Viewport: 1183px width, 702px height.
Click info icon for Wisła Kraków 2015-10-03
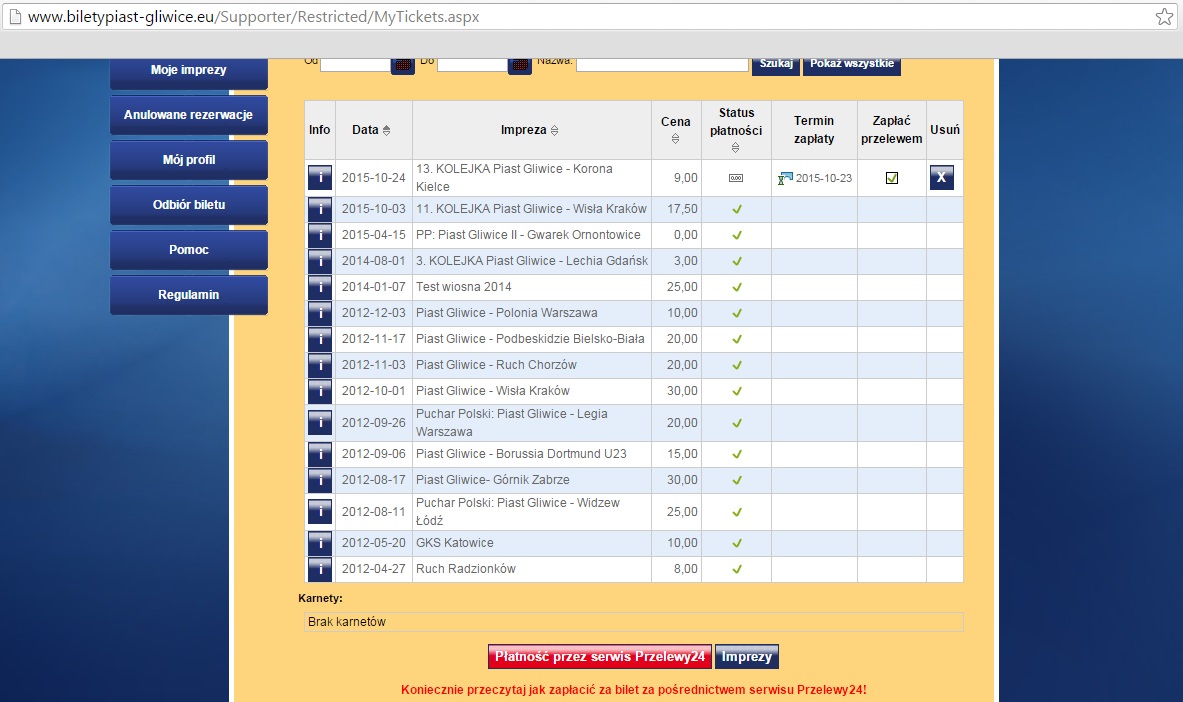tap(319, 209)
